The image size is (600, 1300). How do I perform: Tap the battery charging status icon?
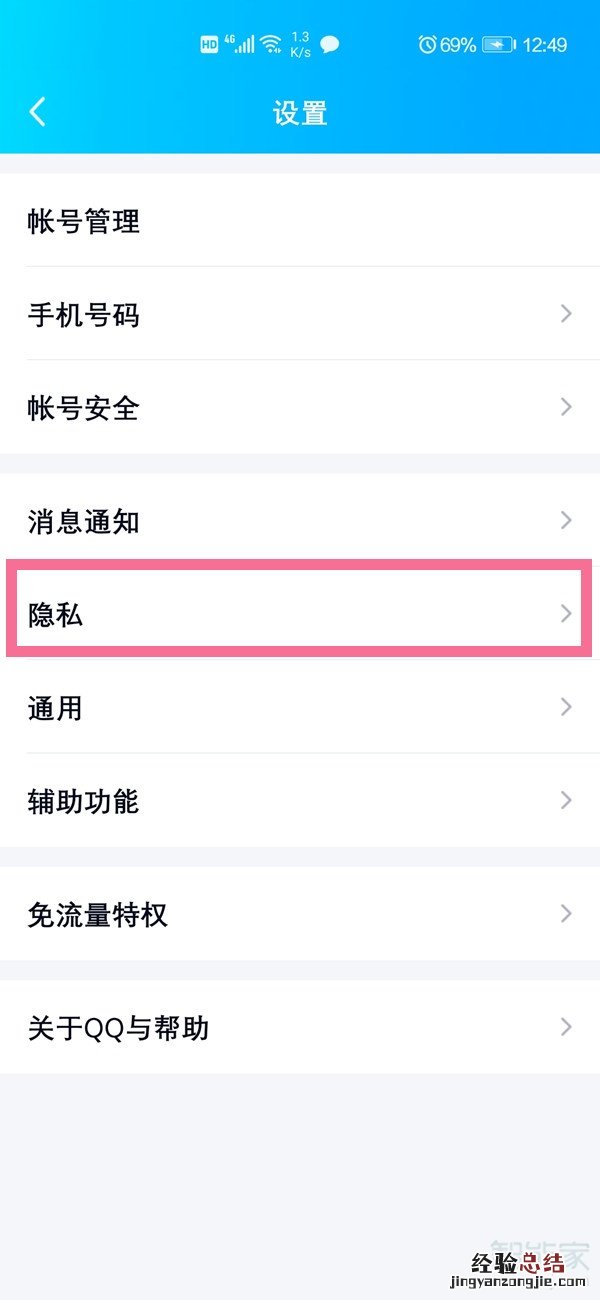point(498,45)
